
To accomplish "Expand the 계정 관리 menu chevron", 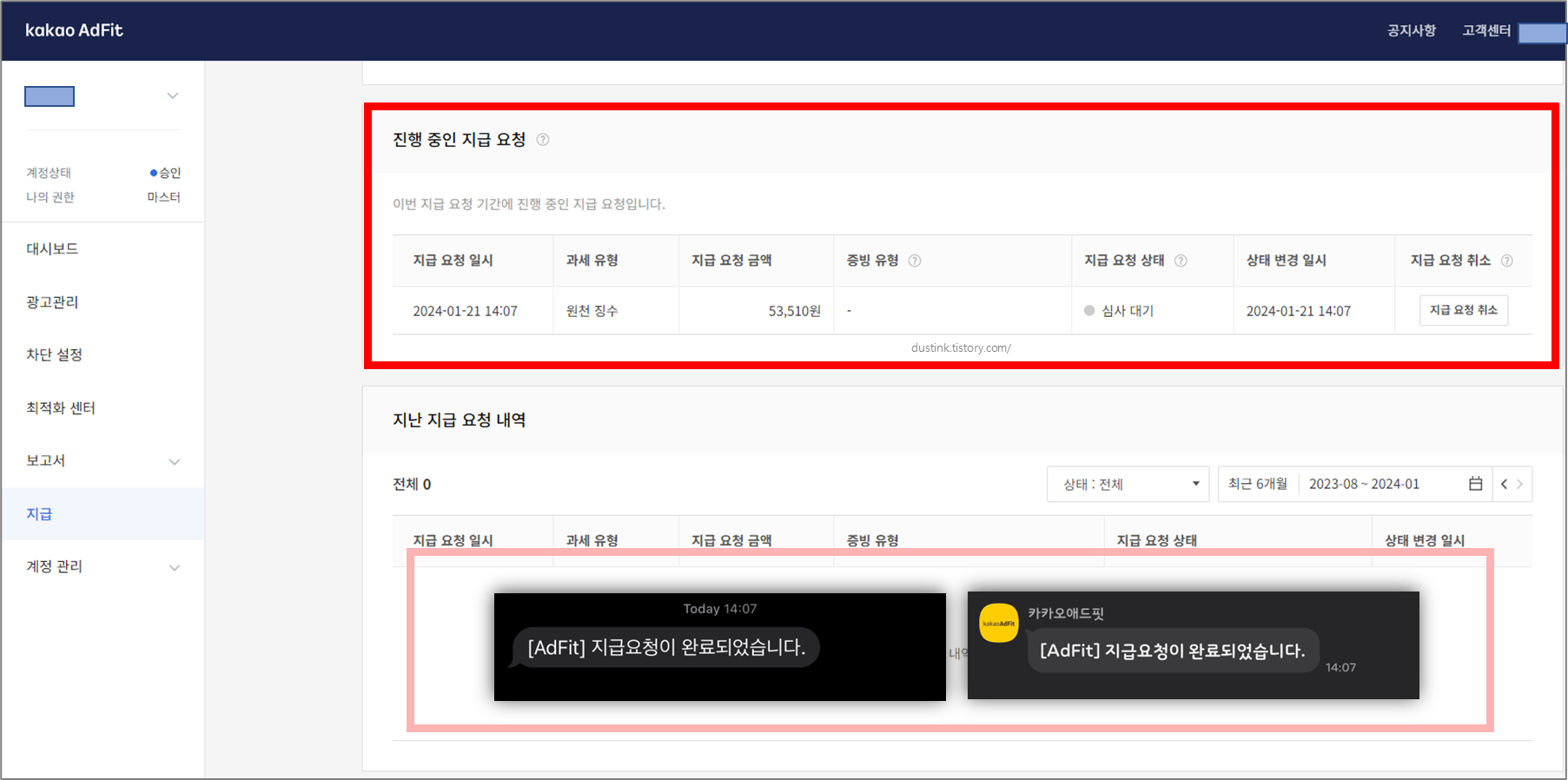I will (x=175, y=568).
